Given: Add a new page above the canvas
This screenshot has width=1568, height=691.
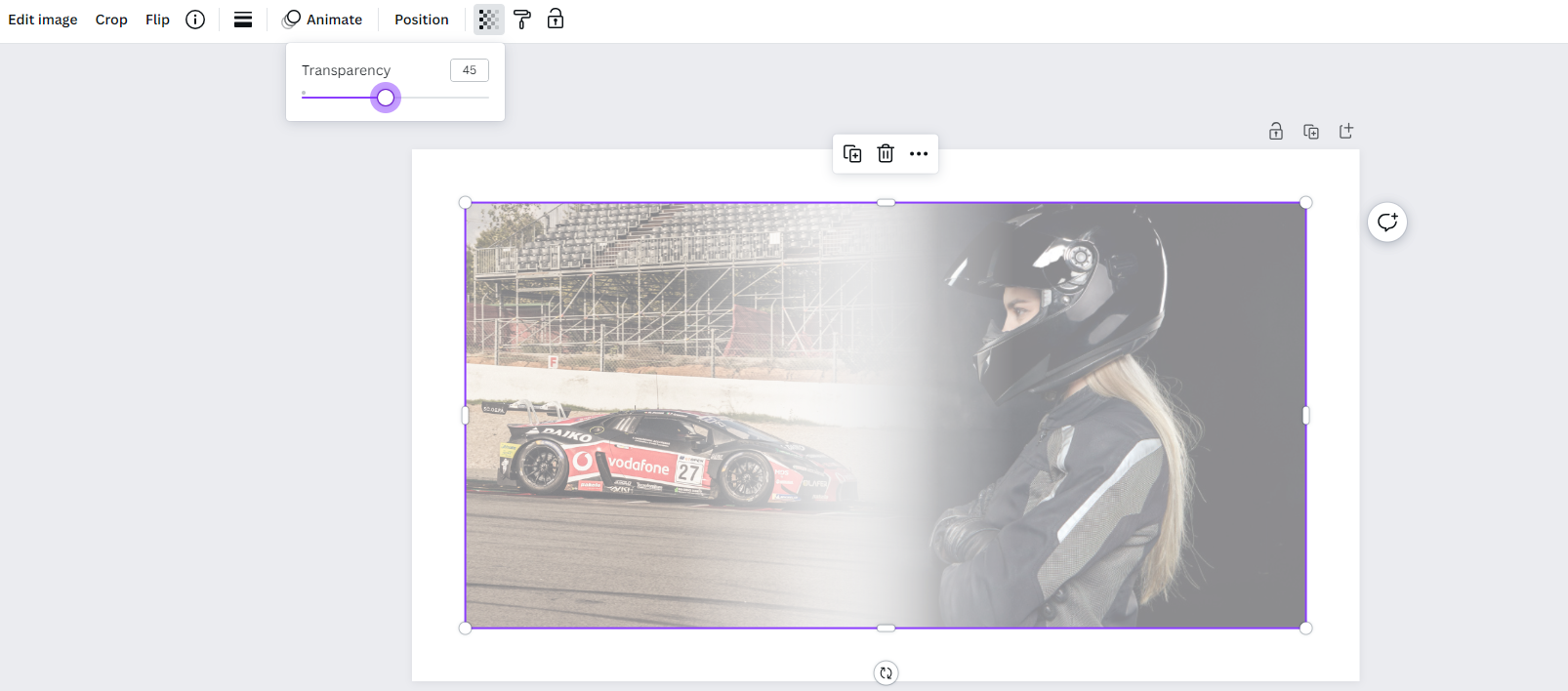Looking at the screenshot, I should coord(1346,131).
